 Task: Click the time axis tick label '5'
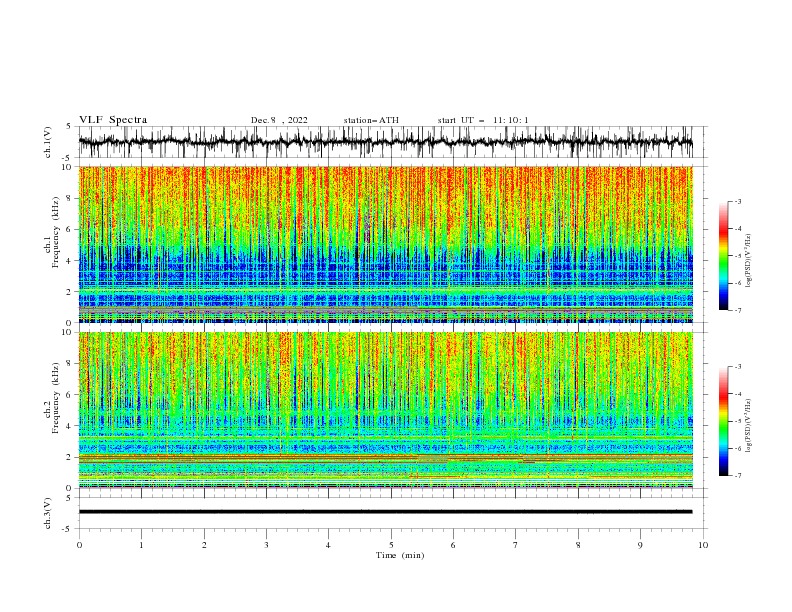(391, 545)
